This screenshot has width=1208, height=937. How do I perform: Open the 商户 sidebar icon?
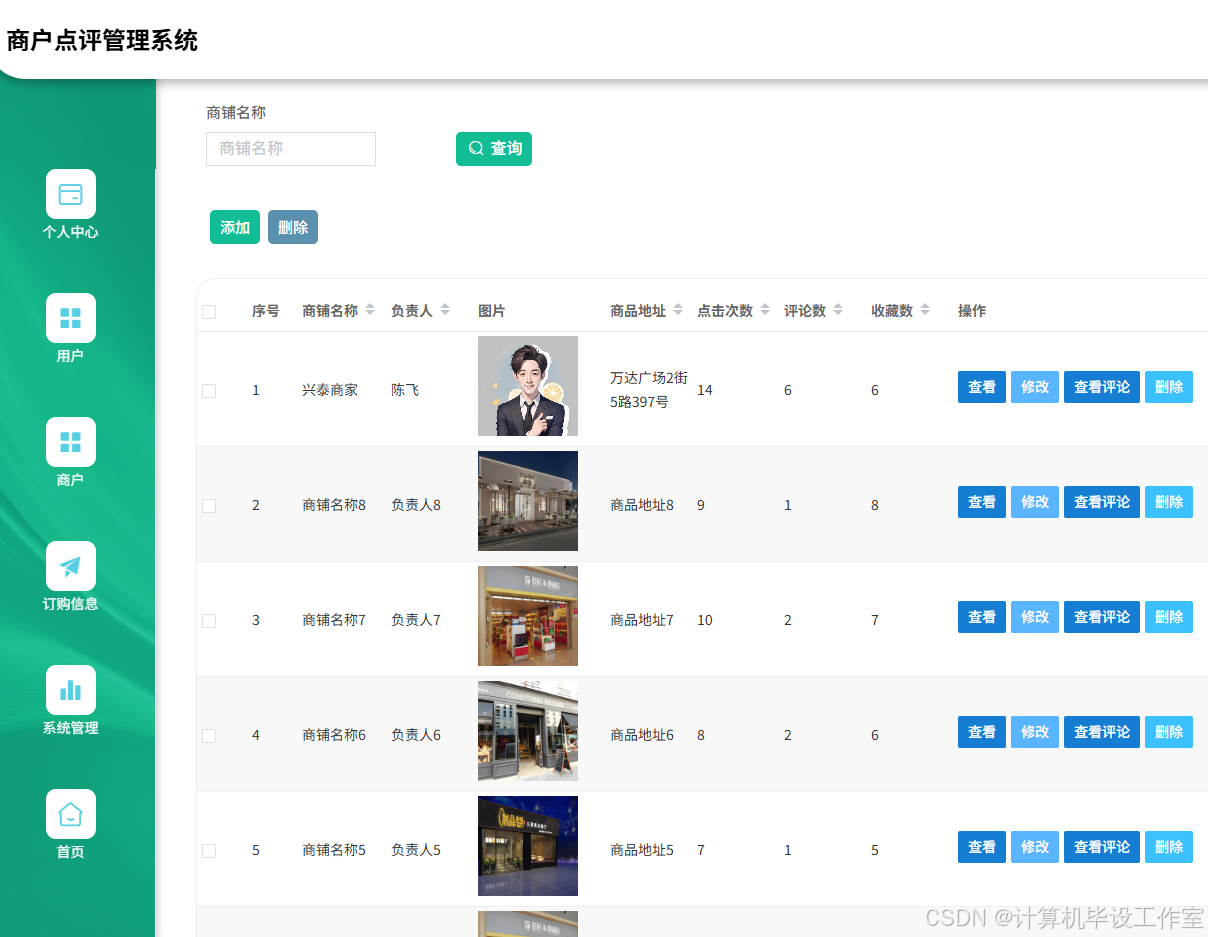click(71, 442)
